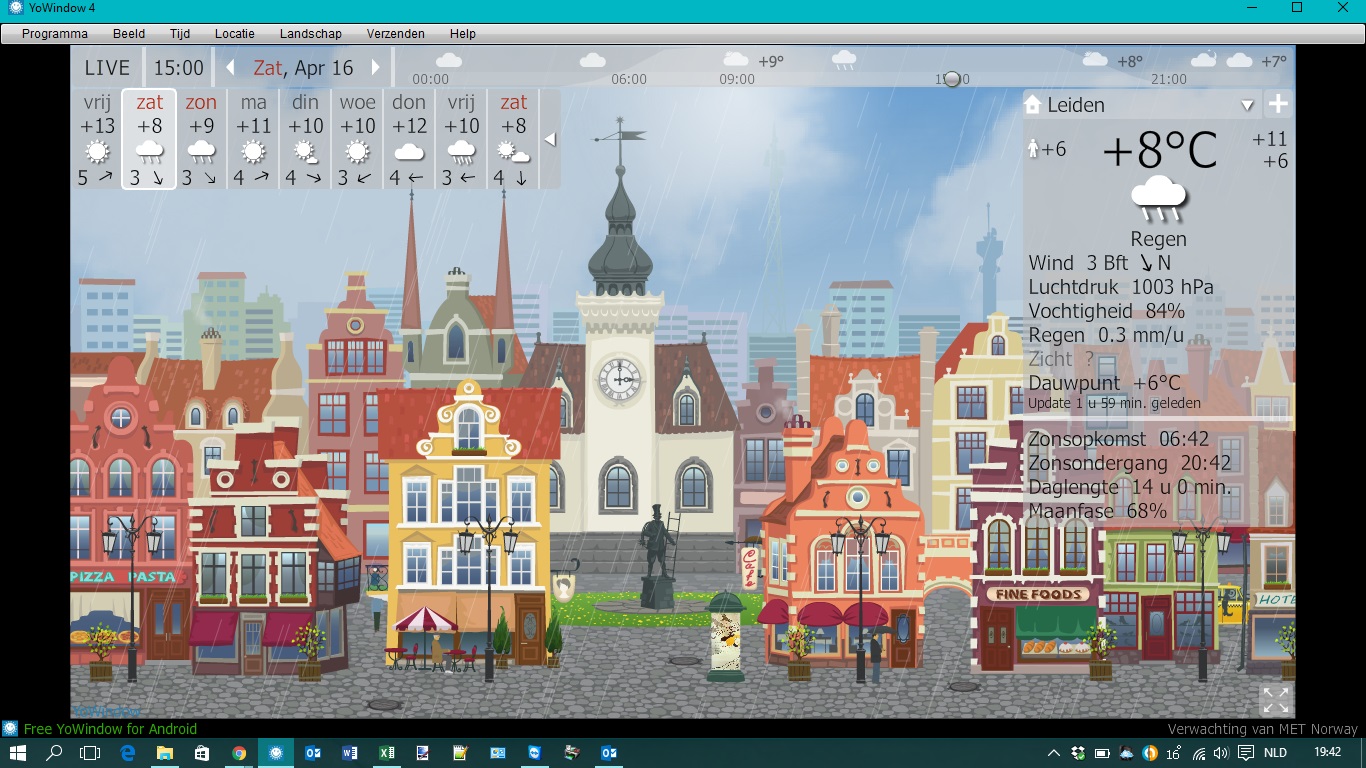
Task: Toggle LIVE time mode
Action: tap(107, 68)
